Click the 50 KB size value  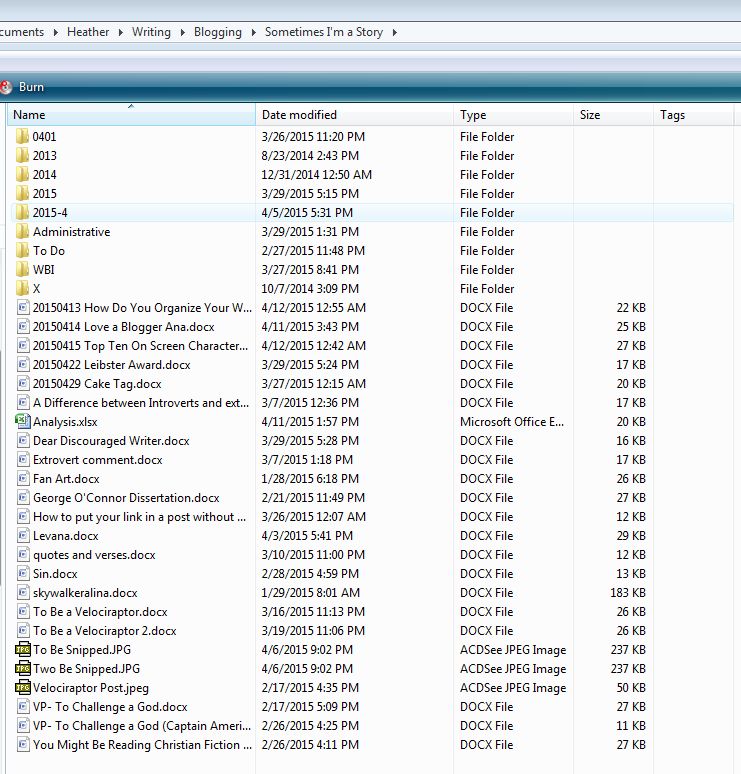(631, 688)
